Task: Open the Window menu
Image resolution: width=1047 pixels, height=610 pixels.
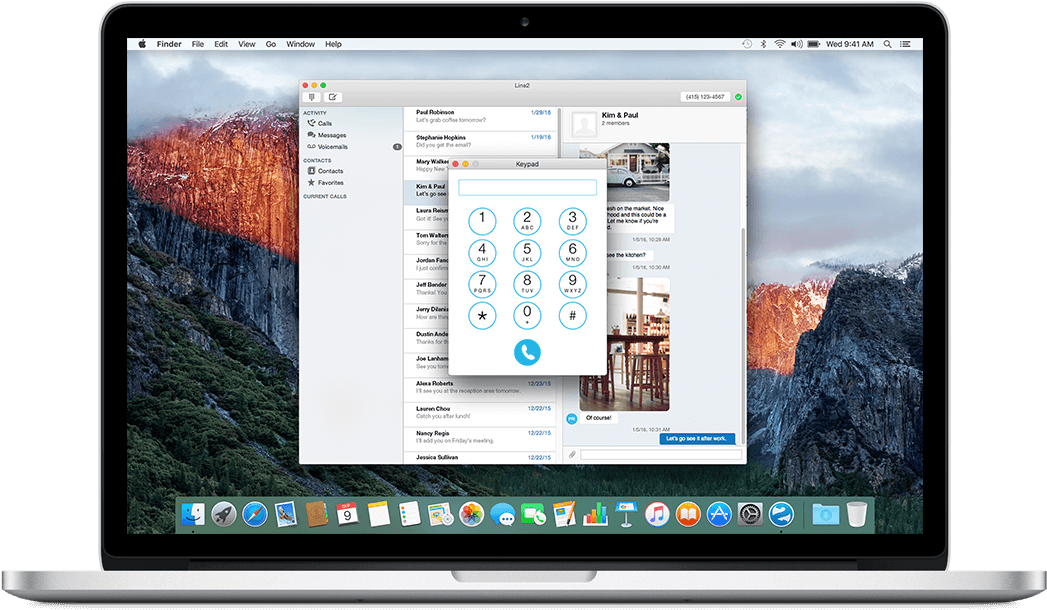Action: point(300,44)
